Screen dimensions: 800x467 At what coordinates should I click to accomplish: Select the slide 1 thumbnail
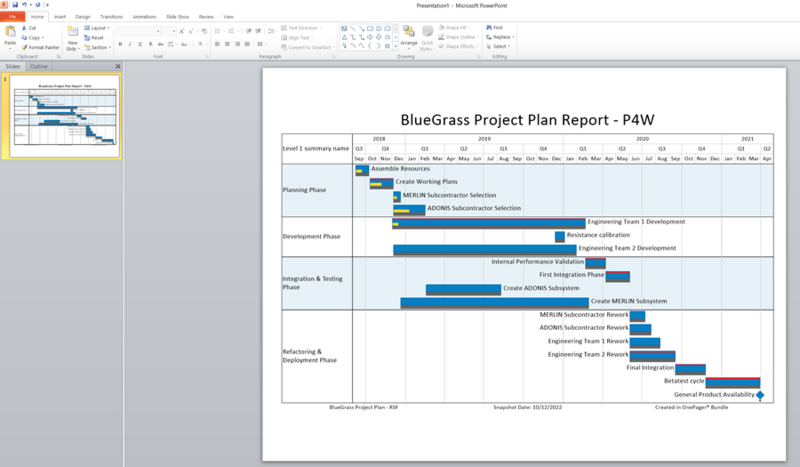pos(65,116)
